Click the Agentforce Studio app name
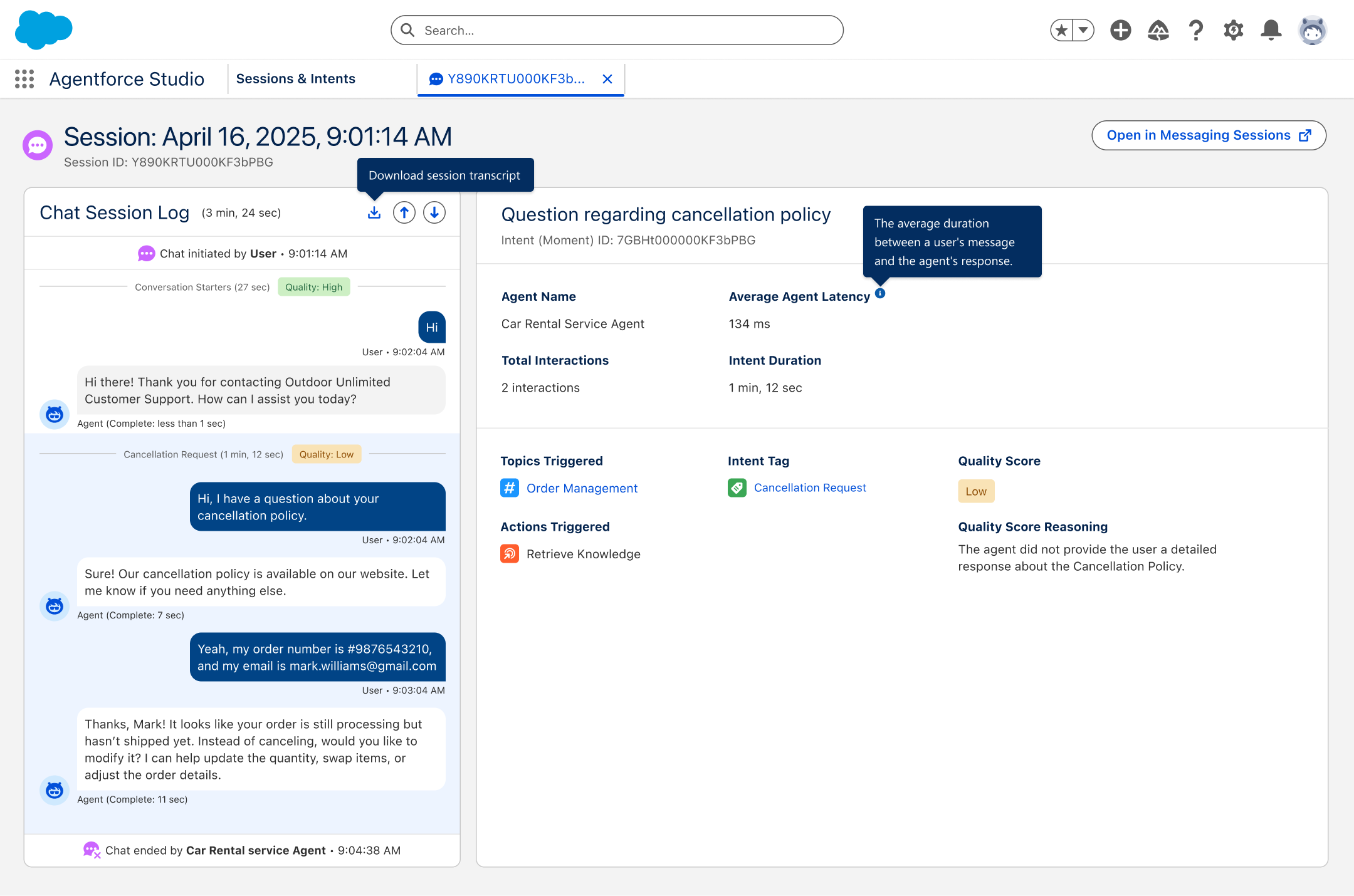This screenshot has width=1354, height=896. [127, 79]
